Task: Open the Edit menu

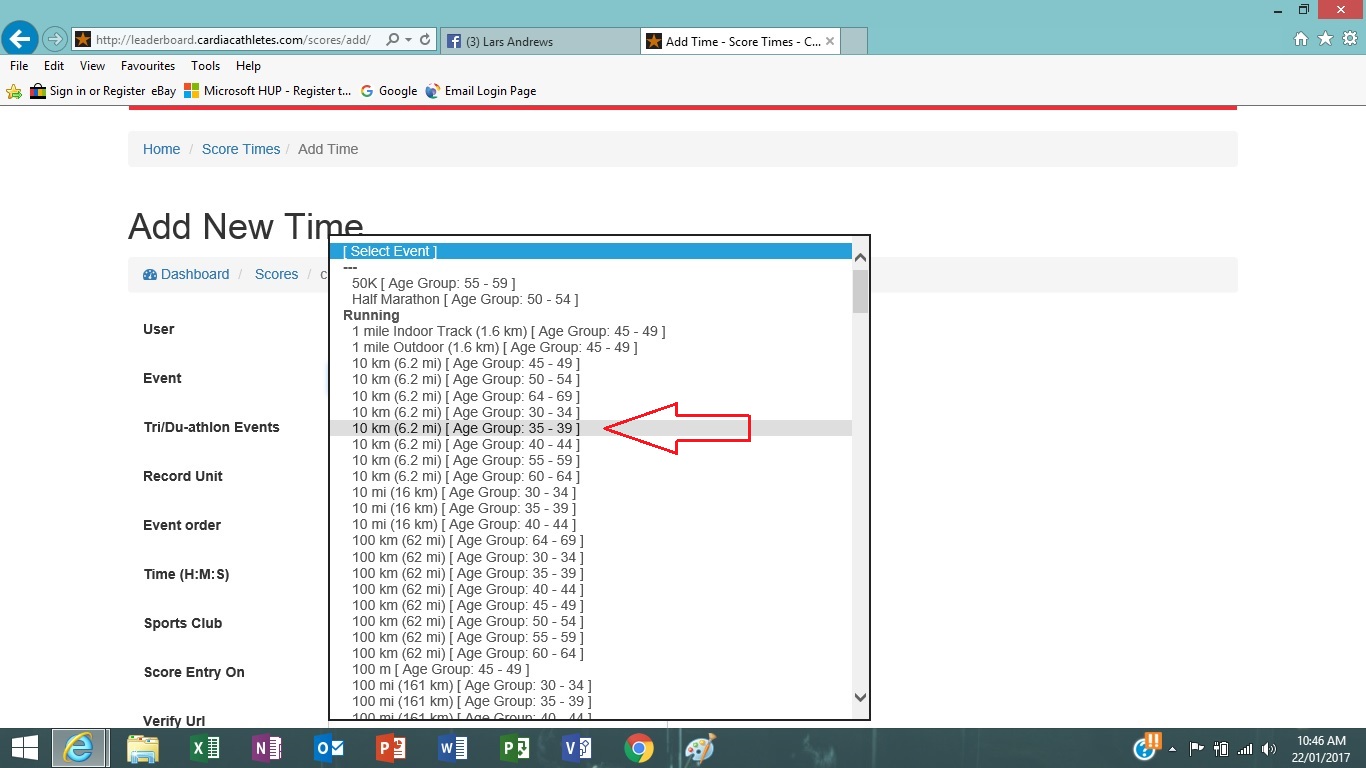Action: [54, 66]
